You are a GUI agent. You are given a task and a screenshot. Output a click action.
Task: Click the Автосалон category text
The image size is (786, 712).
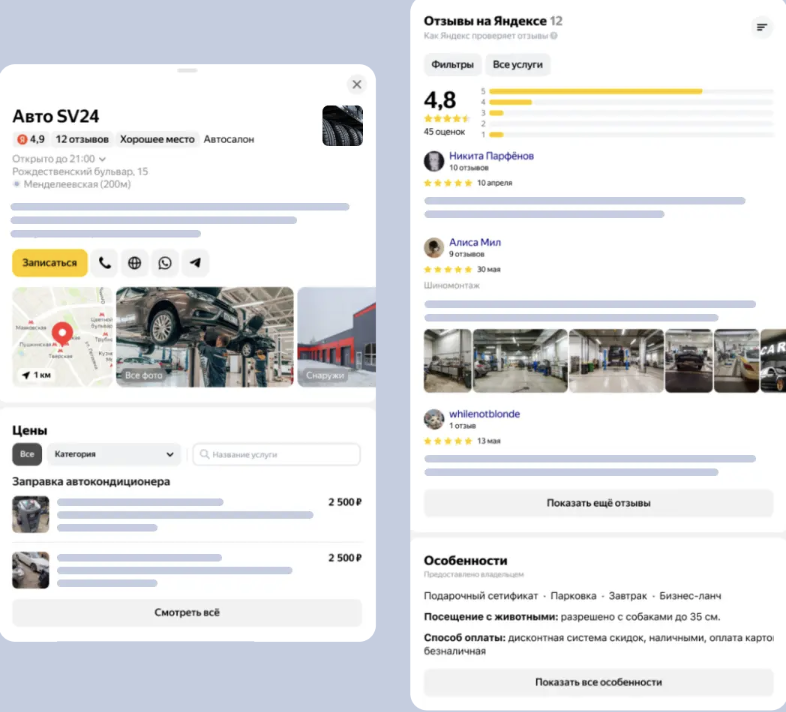click(x=229, y=139)
